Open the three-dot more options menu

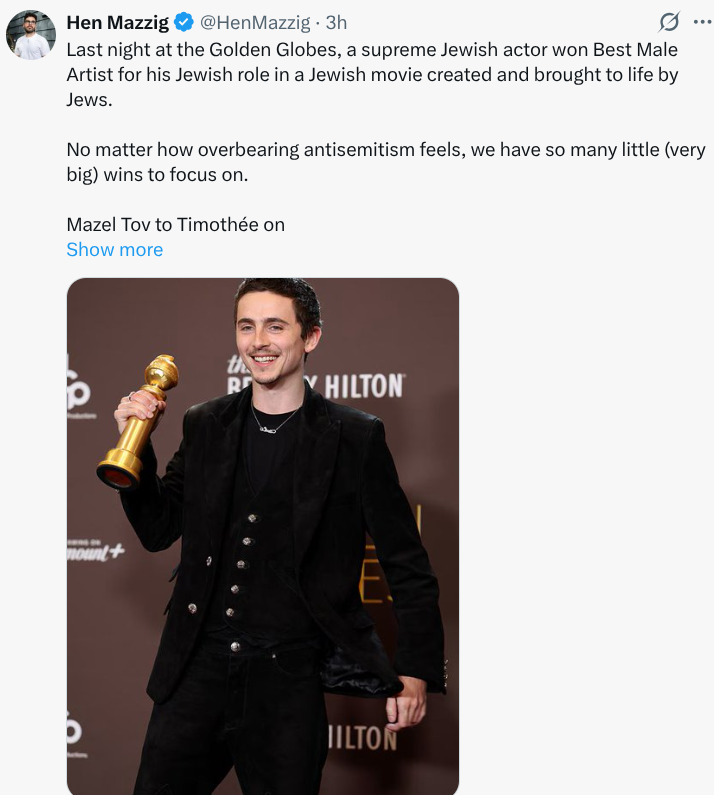click(x=702, y=22)
